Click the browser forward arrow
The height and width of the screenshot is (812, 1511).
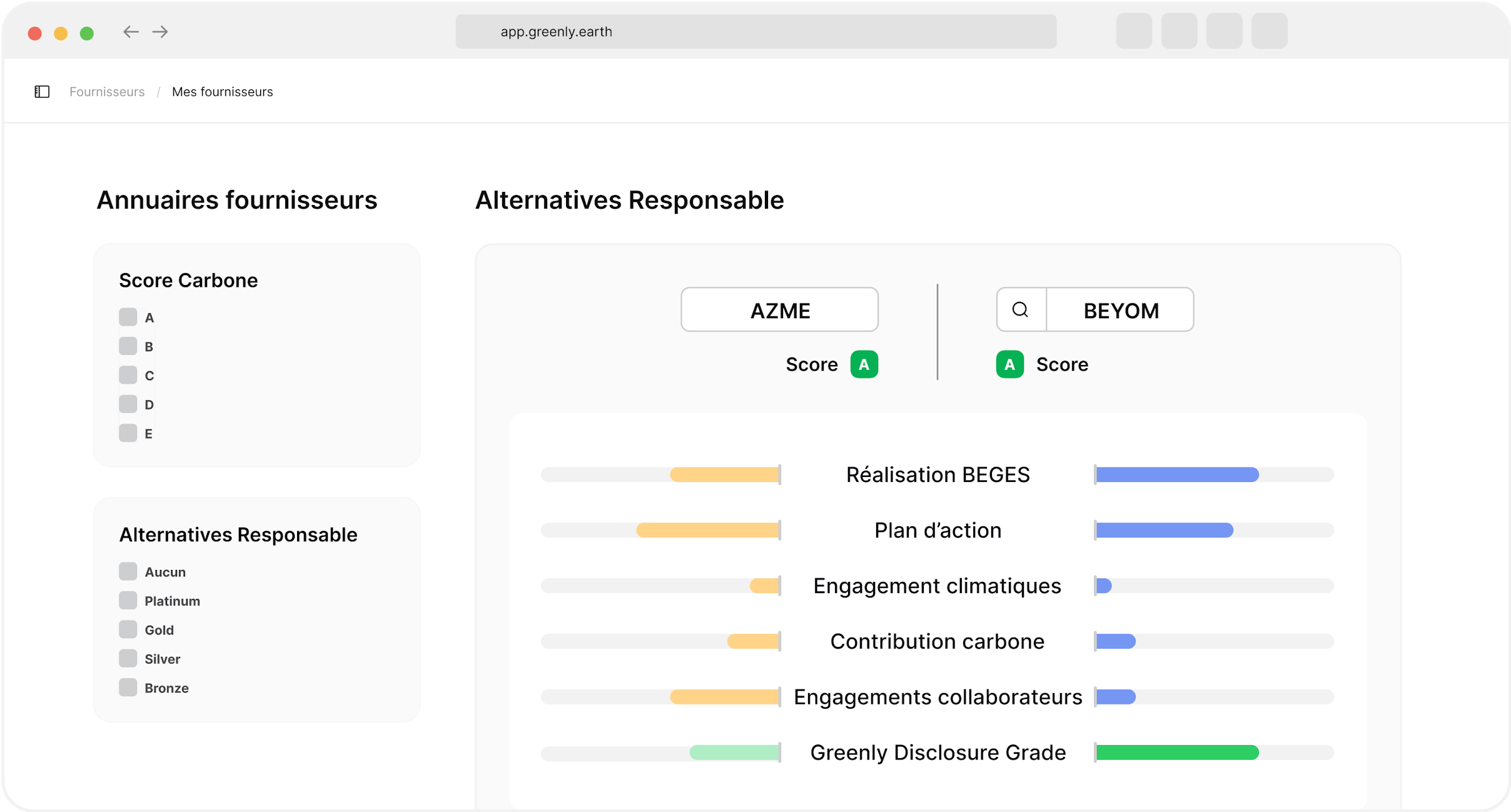[x=160, y=32]
